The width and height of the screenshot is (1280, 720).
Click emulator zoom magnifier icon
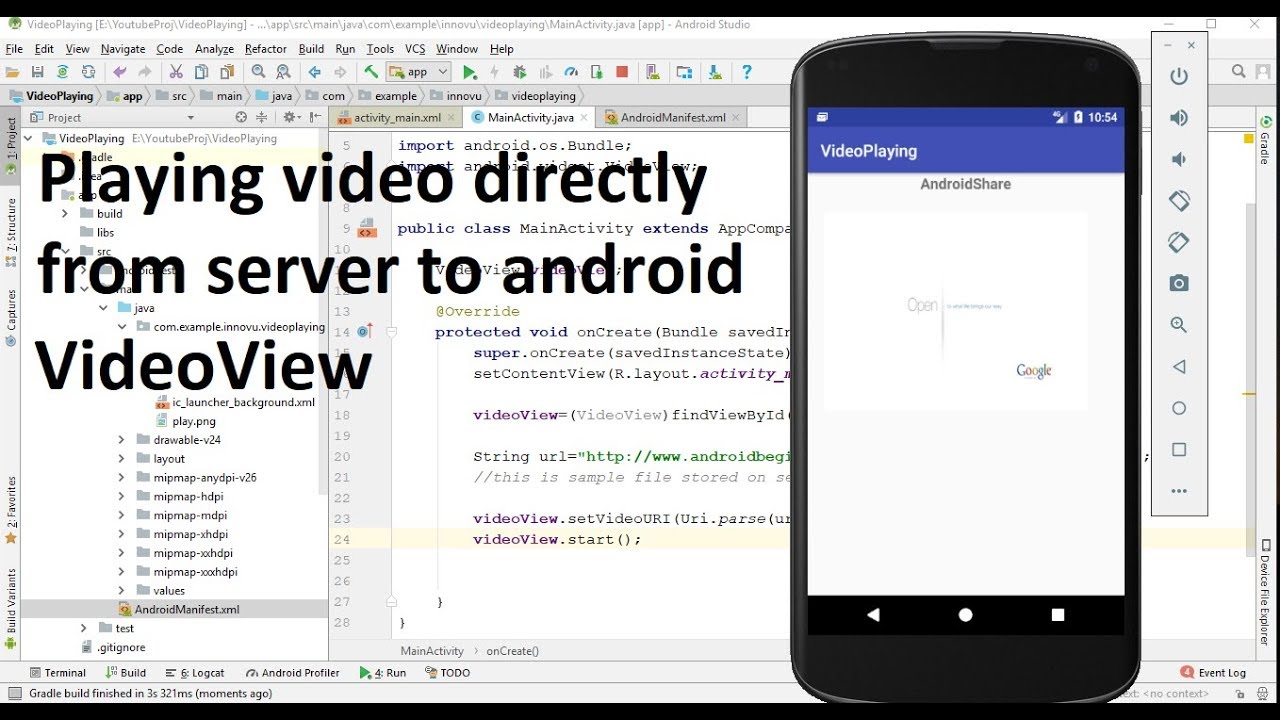pyautogui.click(x=1179, y=325)
